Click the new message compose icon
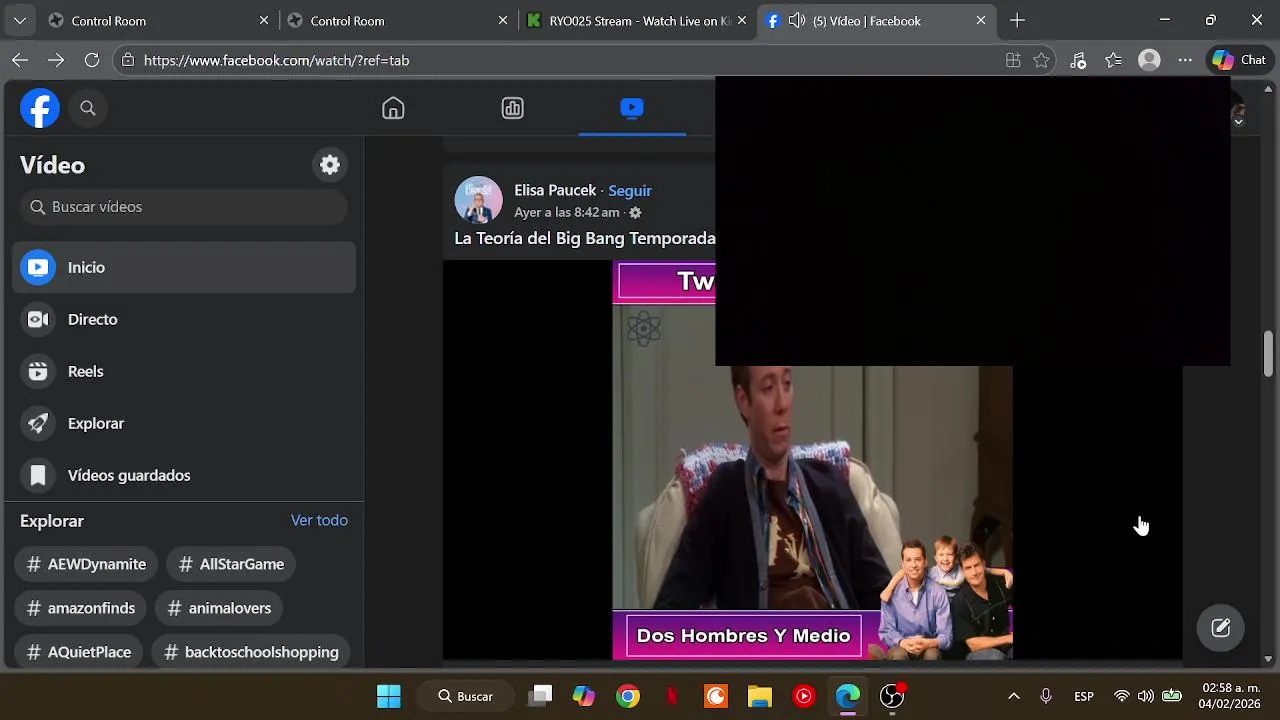This screenshot has width=1280, height=720. [x=1221, y=628]
